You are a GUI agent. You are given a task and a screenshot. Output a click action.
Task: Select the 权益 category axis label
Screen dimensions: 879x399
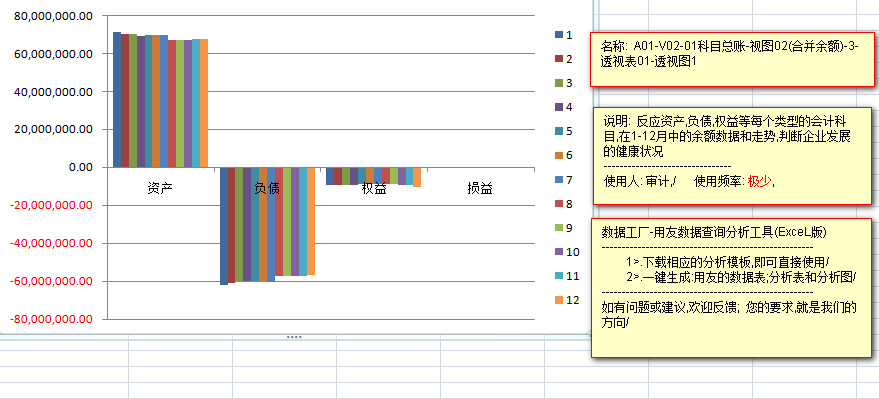(374, 189)
